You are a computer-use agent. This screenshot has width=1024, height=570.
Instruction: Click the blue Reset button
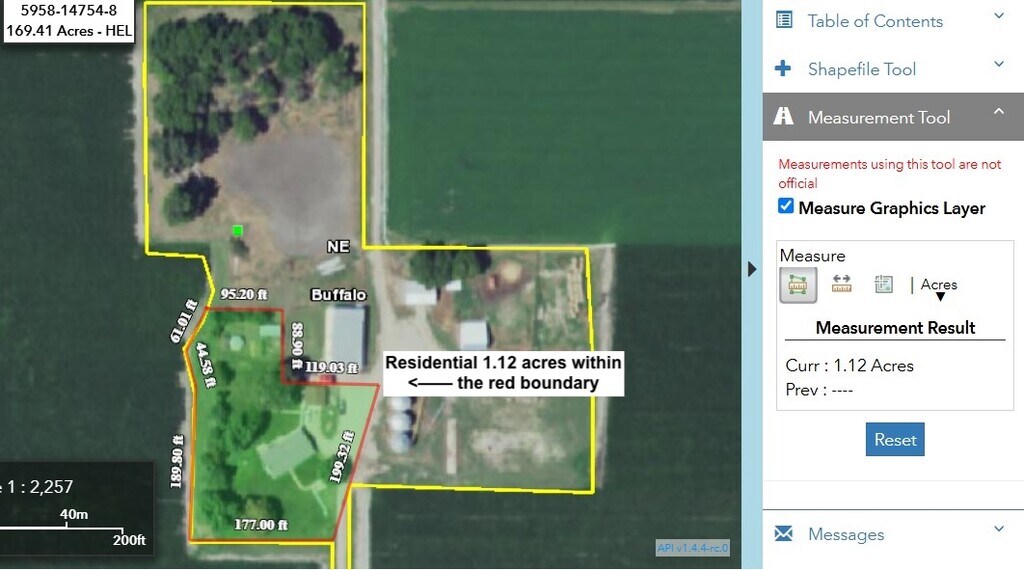[895, 439]
